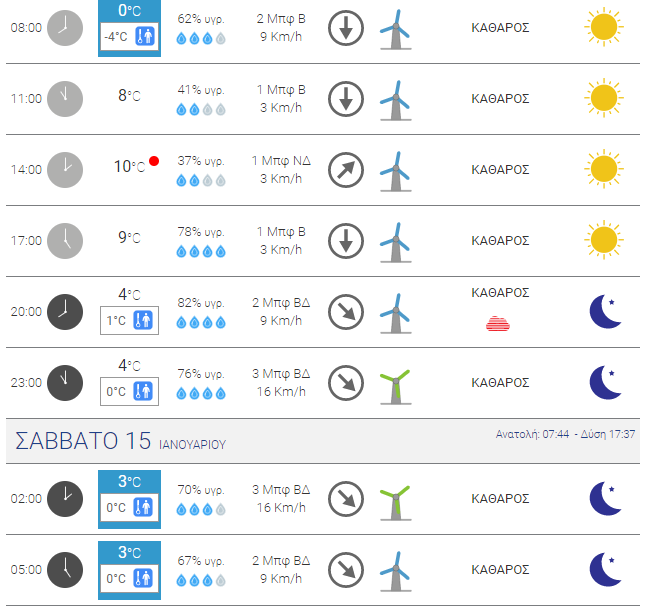Click the humidity droplets at 17:00
Image resolution: width=653 pixels, height=610 pixels.
201,251
